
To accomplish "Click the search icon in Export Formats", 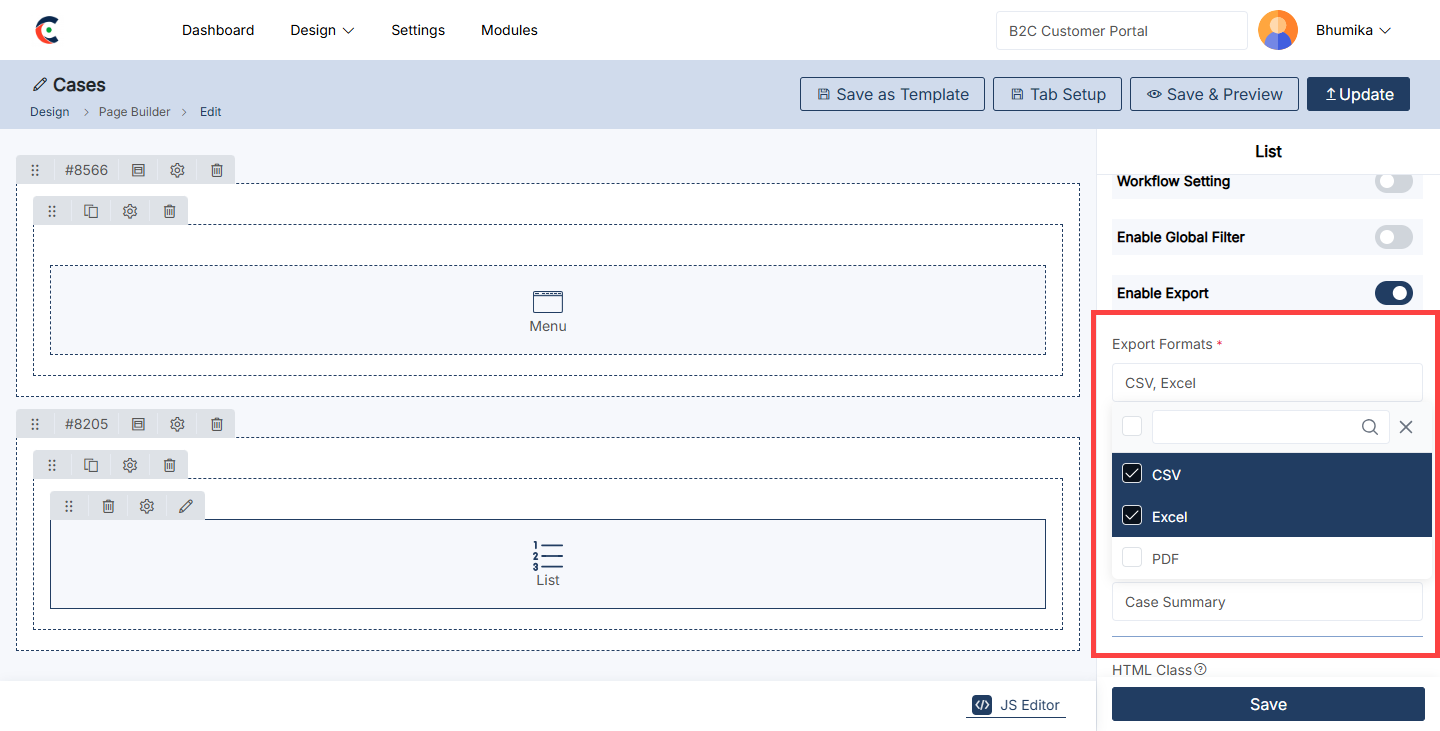I will point(1369,427).
